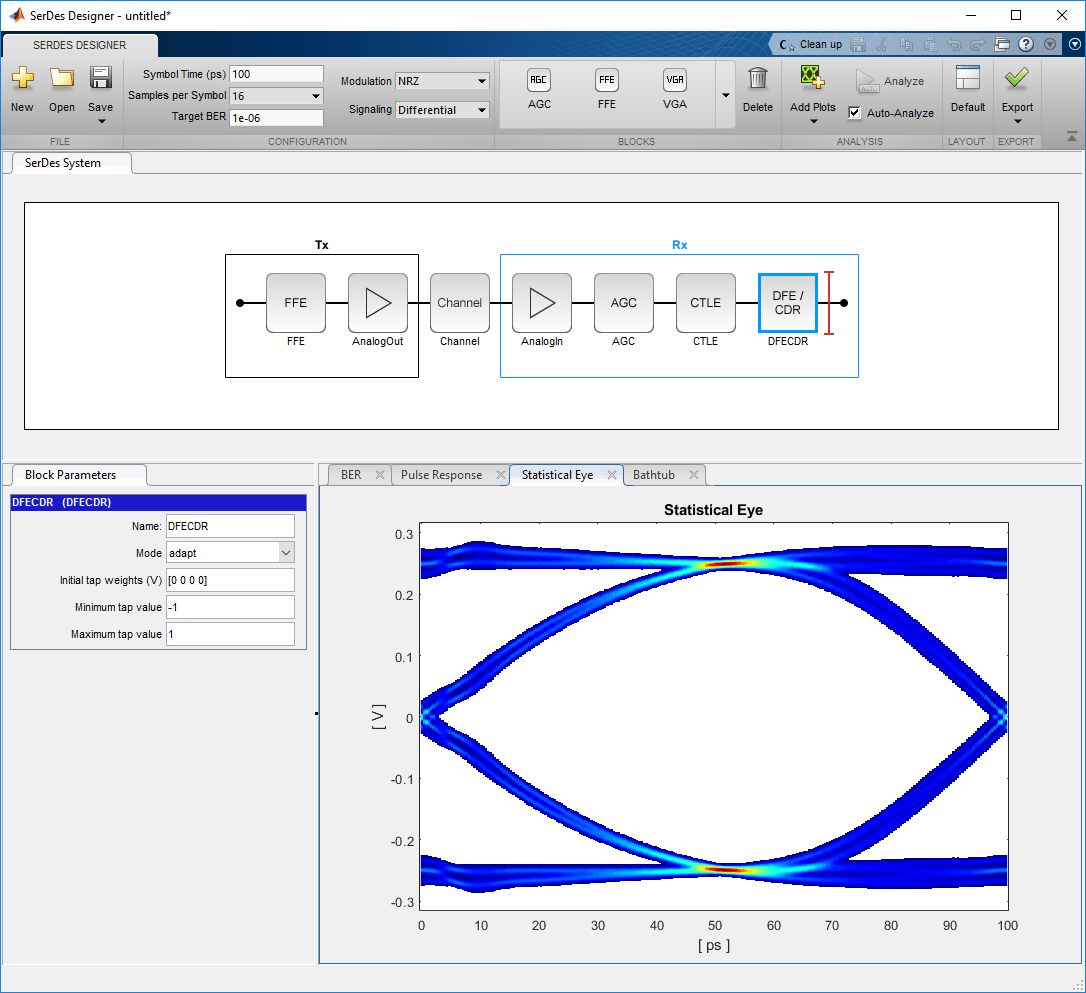This screenshot has height=993, width=1086.
Task: Switch to the Pulse Response tab
Action: (x=443, y=475)
